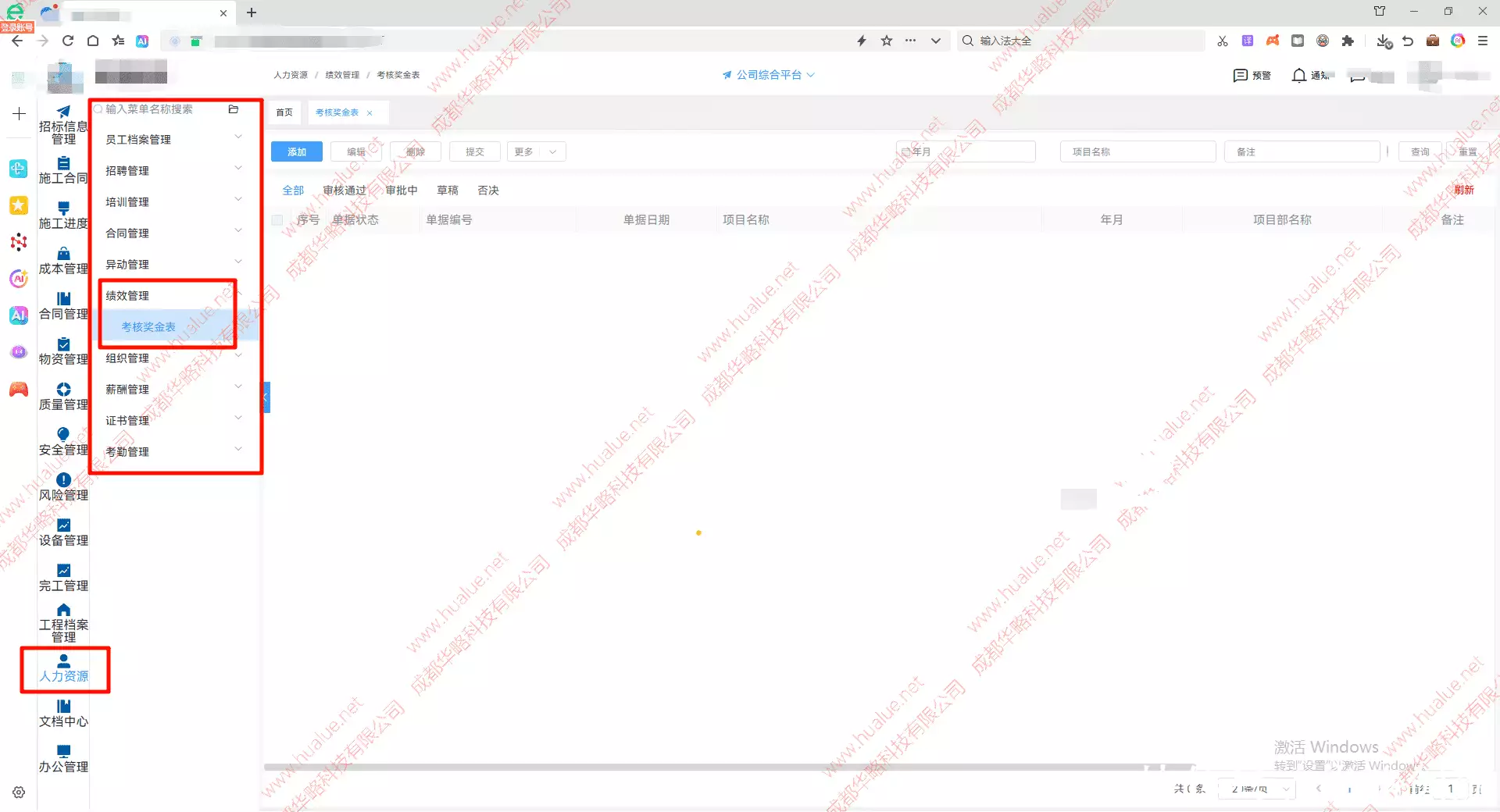Viewport: 1500px width, 812px height.
Task: Click the sidebar collapse handle
Action: click(x=266, y=397)
